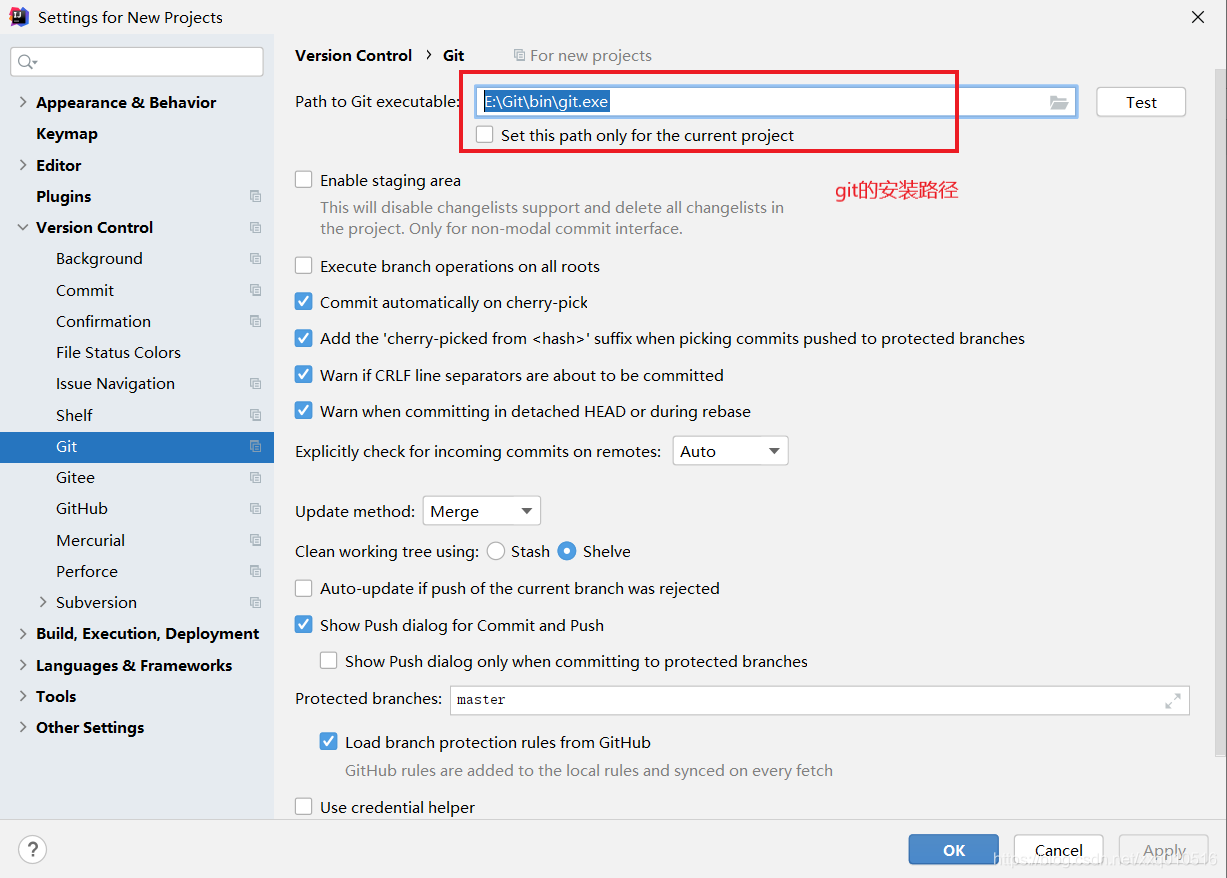Check Show Push dialog only for protected branches
This screenshot has height=878, width=1227.
click(329, 661)
